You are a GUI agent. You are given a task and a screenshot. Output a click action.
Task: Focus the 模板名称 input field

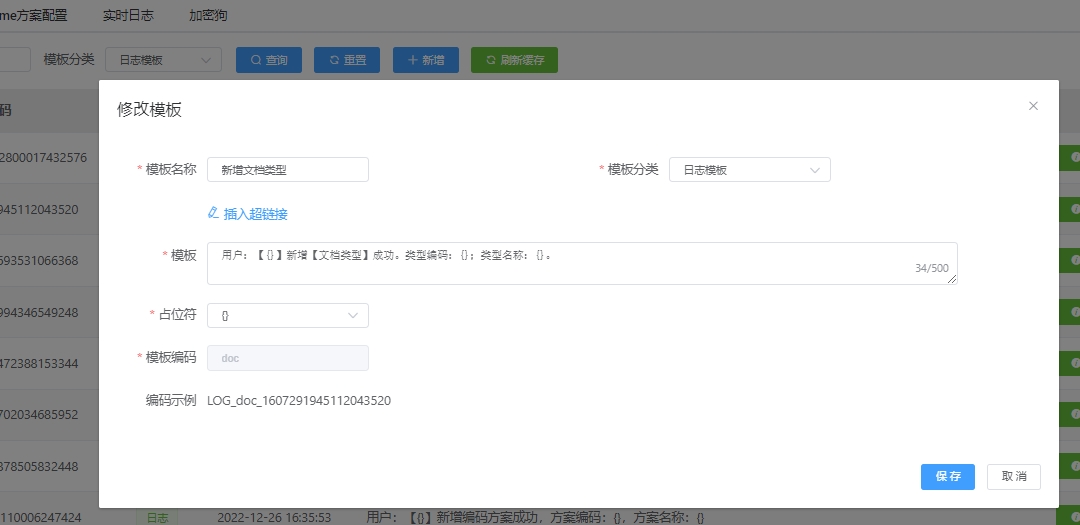click(288, 169)
